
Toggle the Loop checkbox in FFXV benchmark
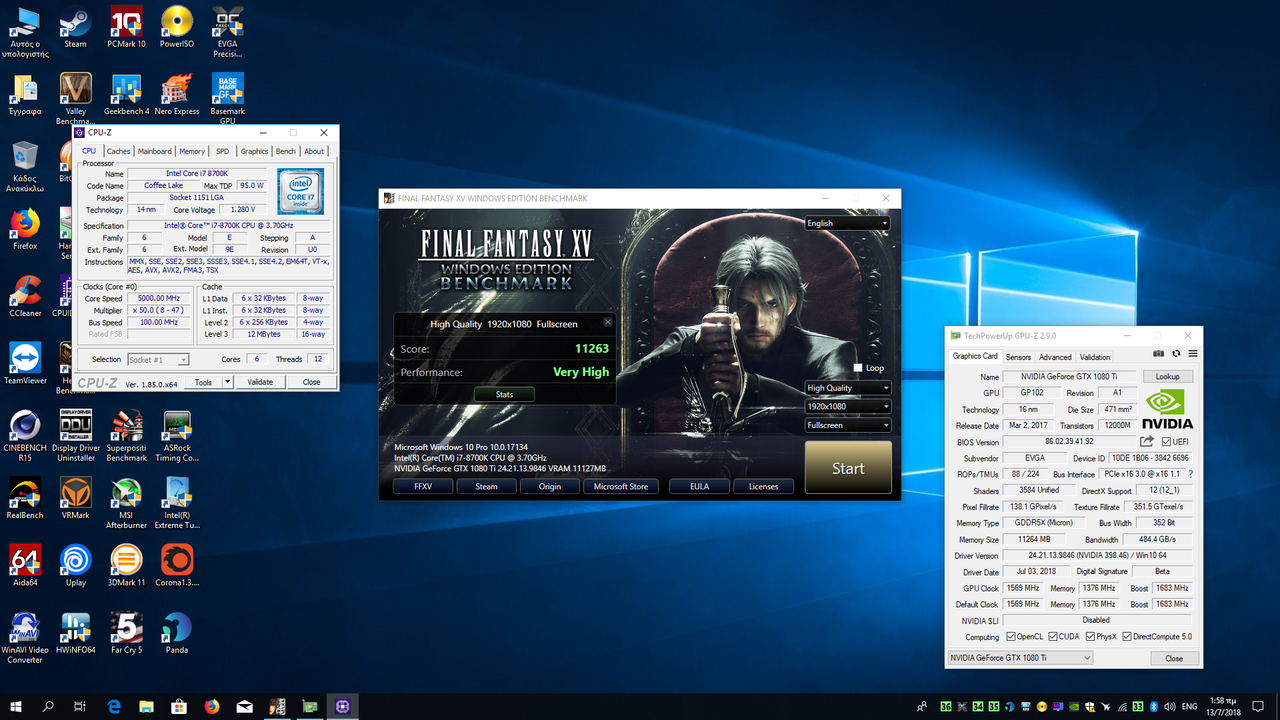(x=858, y=368)
